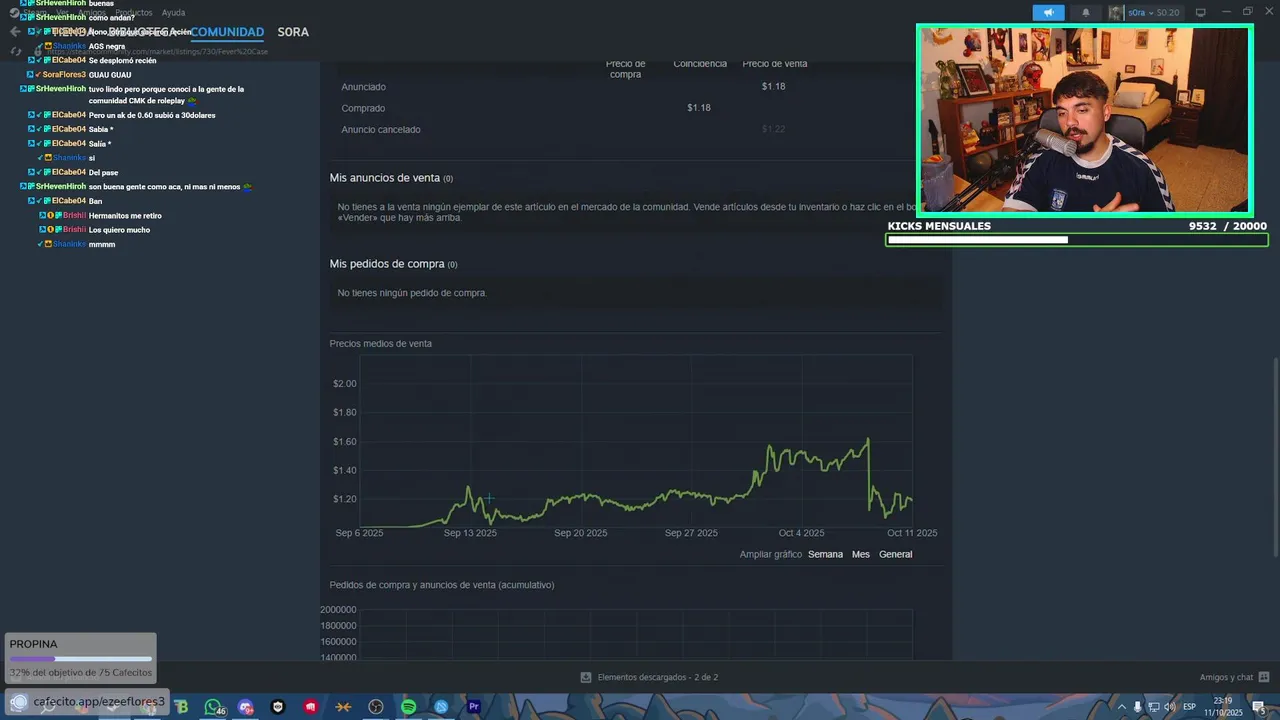Click the Pedidos de compra y anuncios heading
This screenshot has width=1280, height=720.
click(442, 585)
